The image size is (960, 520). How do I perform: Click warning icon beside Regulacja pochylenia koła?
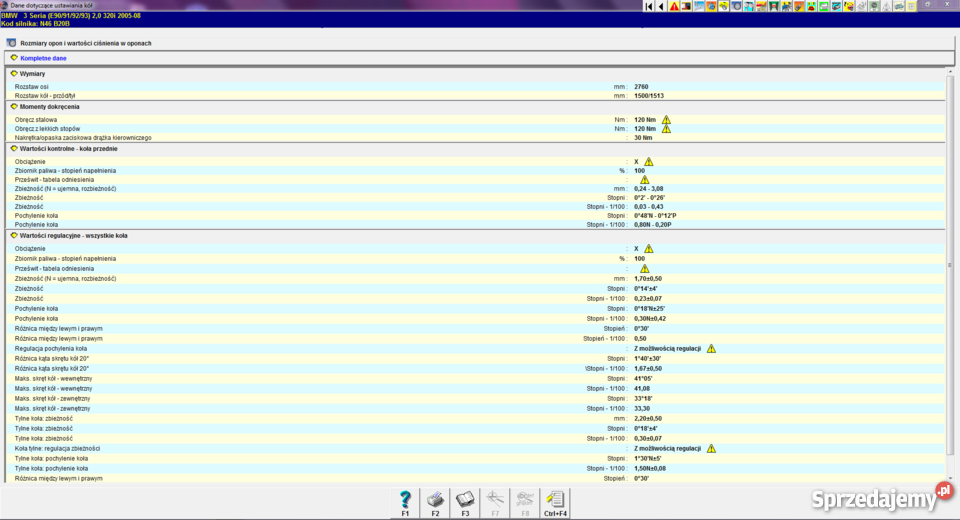coord(711,349)
